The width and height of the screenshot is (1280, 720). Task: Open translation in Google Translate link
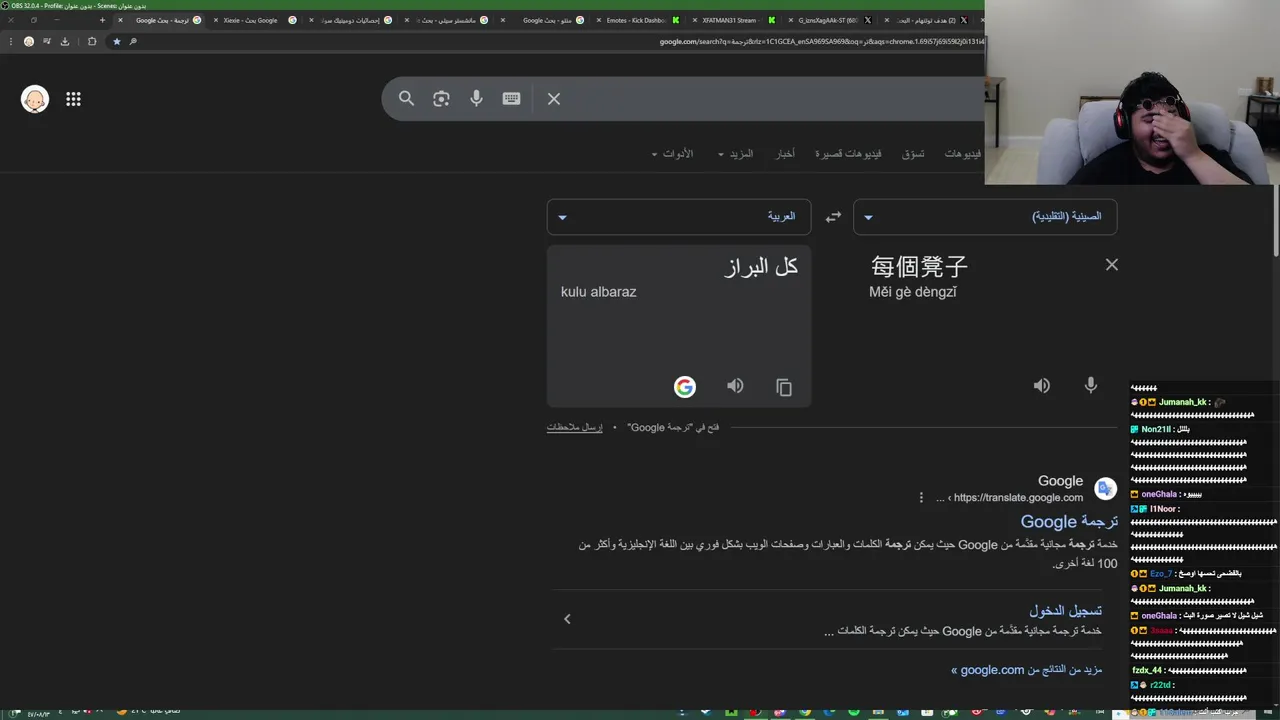673,427
